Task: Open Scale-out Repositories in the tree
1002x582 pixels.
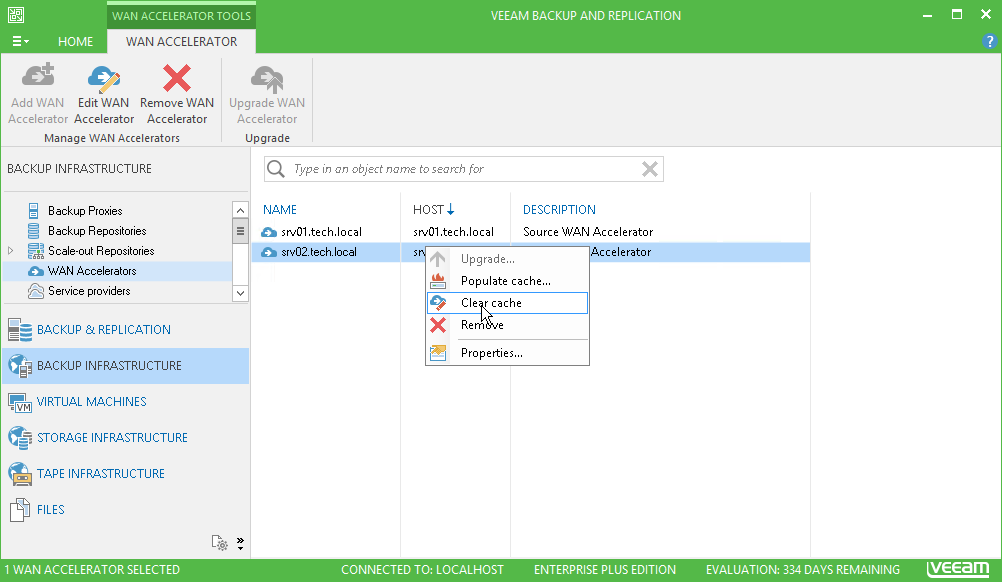Action: coord(101,251)
